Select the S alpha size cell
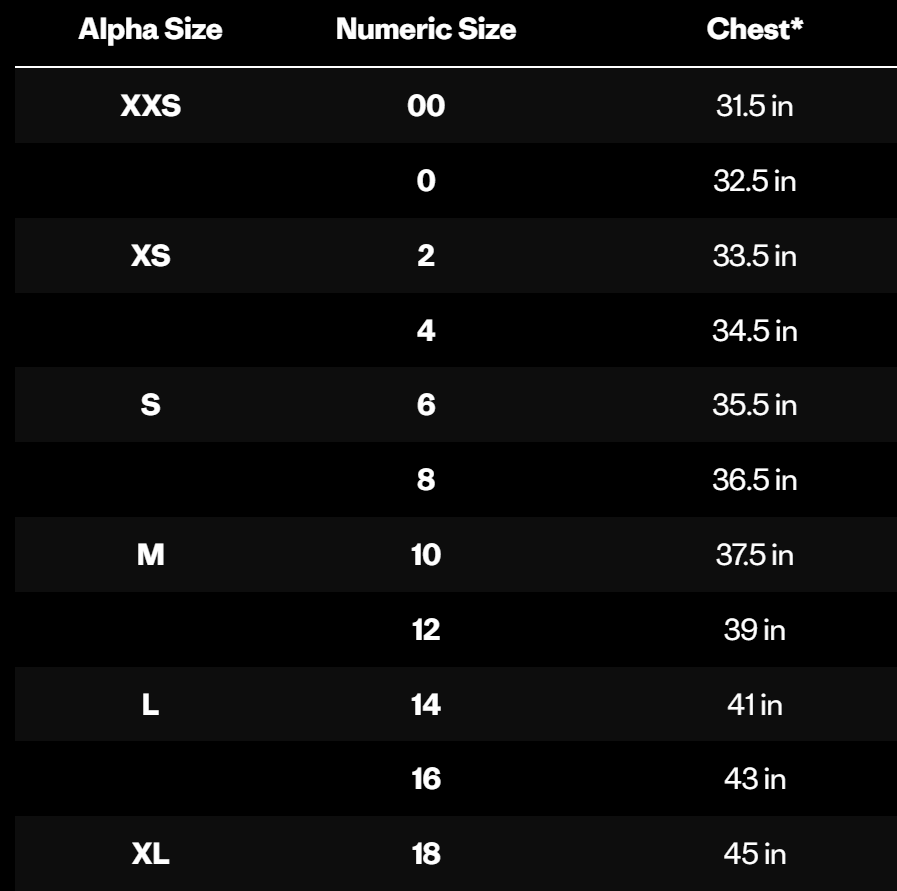This screenshot has height=891, width=897. point(150,405)
